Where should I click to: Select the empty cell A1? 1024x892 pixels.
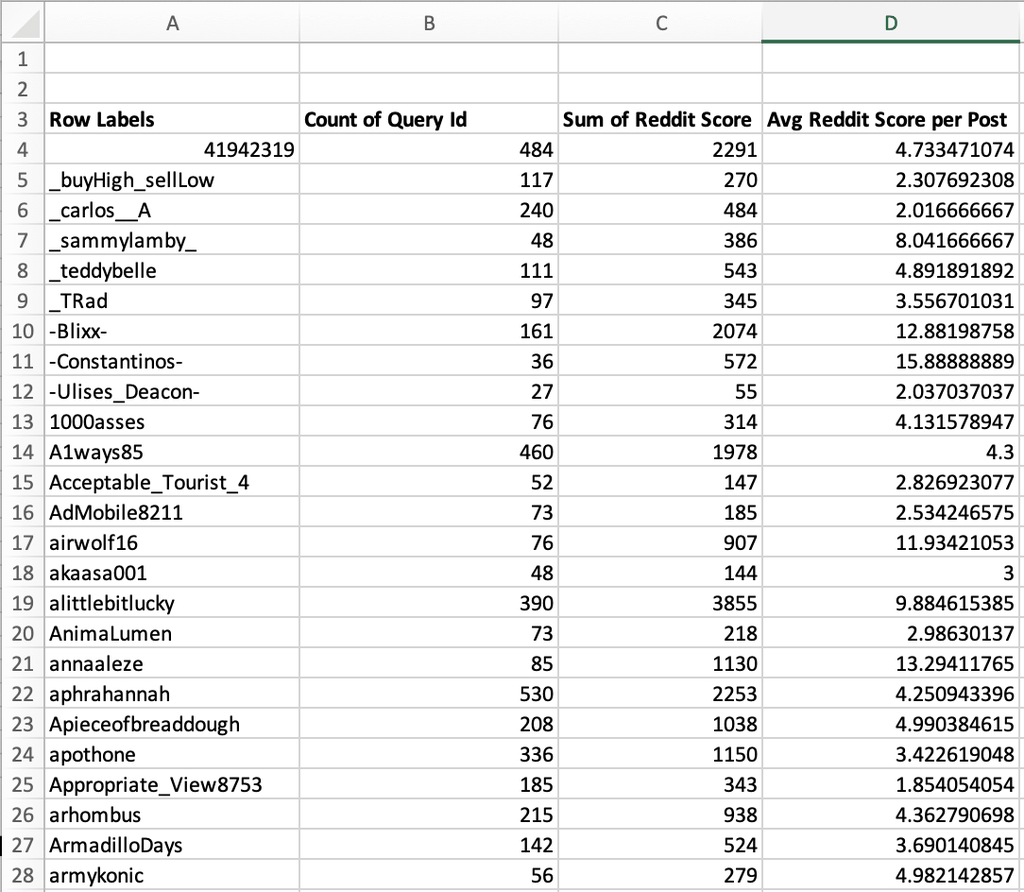(x=172, y=57)
